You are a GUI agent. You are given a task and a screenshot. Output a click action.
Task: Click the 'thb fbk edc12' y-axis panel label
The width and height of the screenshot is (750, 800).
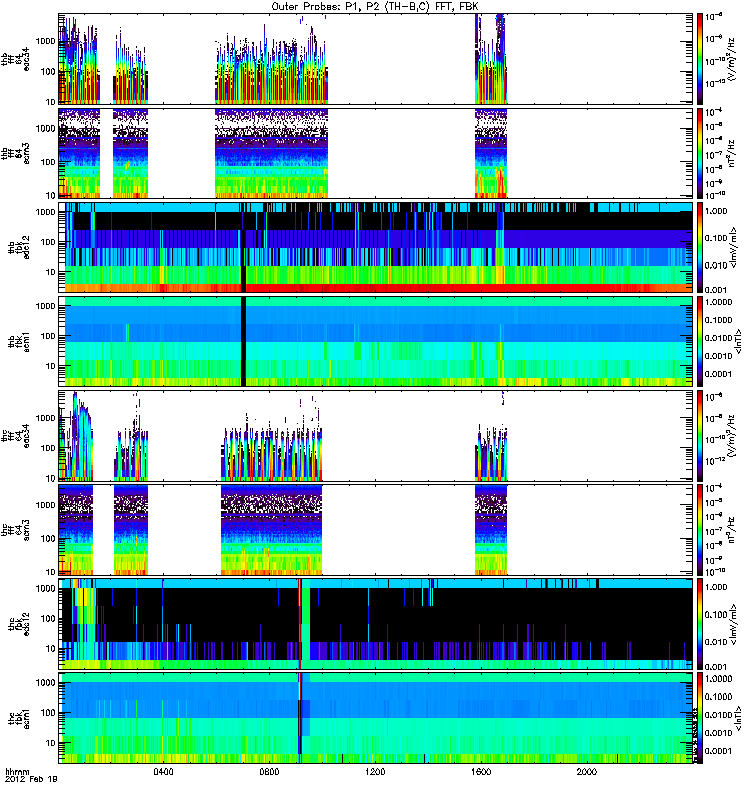pyautogui.click(x=19, y=247)
